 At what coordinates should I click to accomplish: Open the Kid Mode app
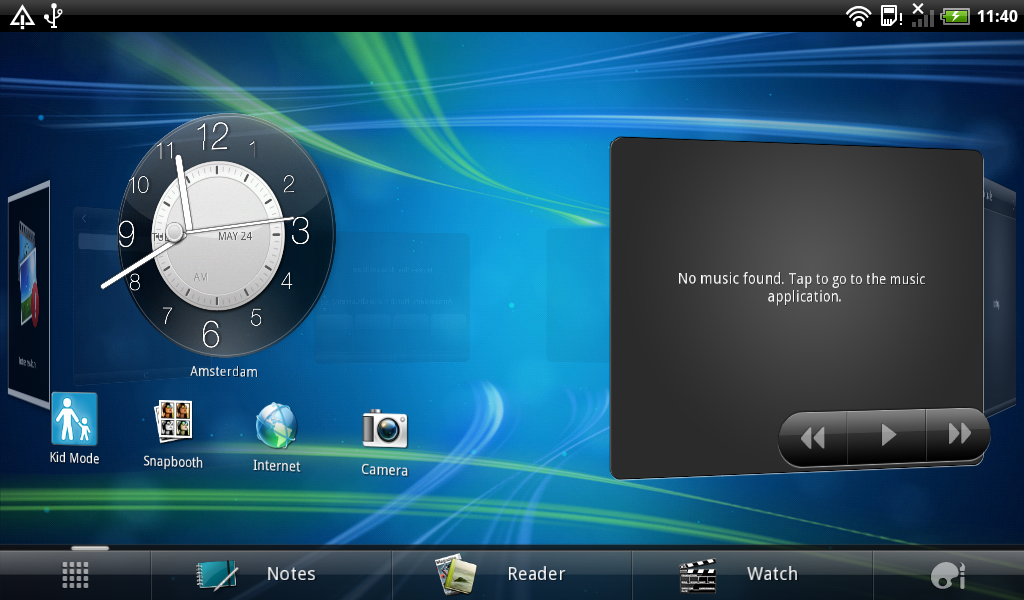pyautogui.click(x=74, y=428)
